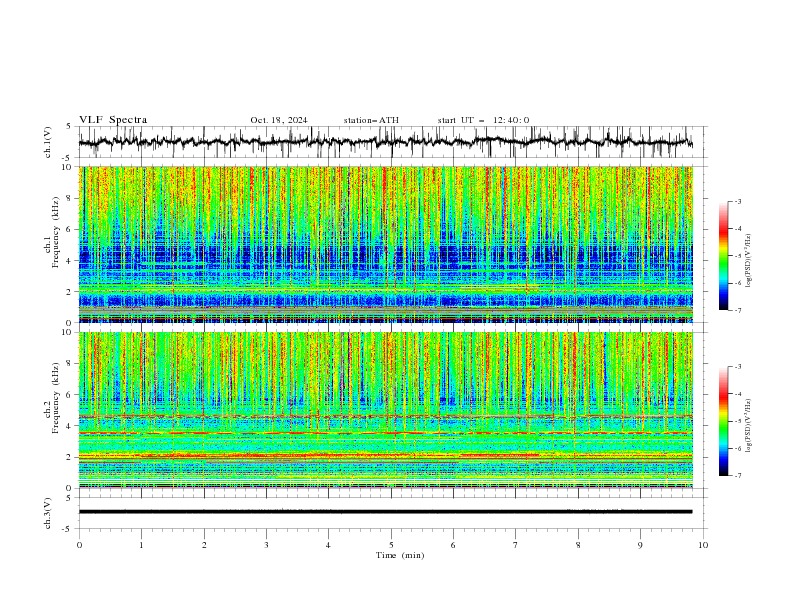The height and width of the screenshot is (612, 792).
Task: Click the '-3' label on ch.1 colorbar
Action: point(737,201)
